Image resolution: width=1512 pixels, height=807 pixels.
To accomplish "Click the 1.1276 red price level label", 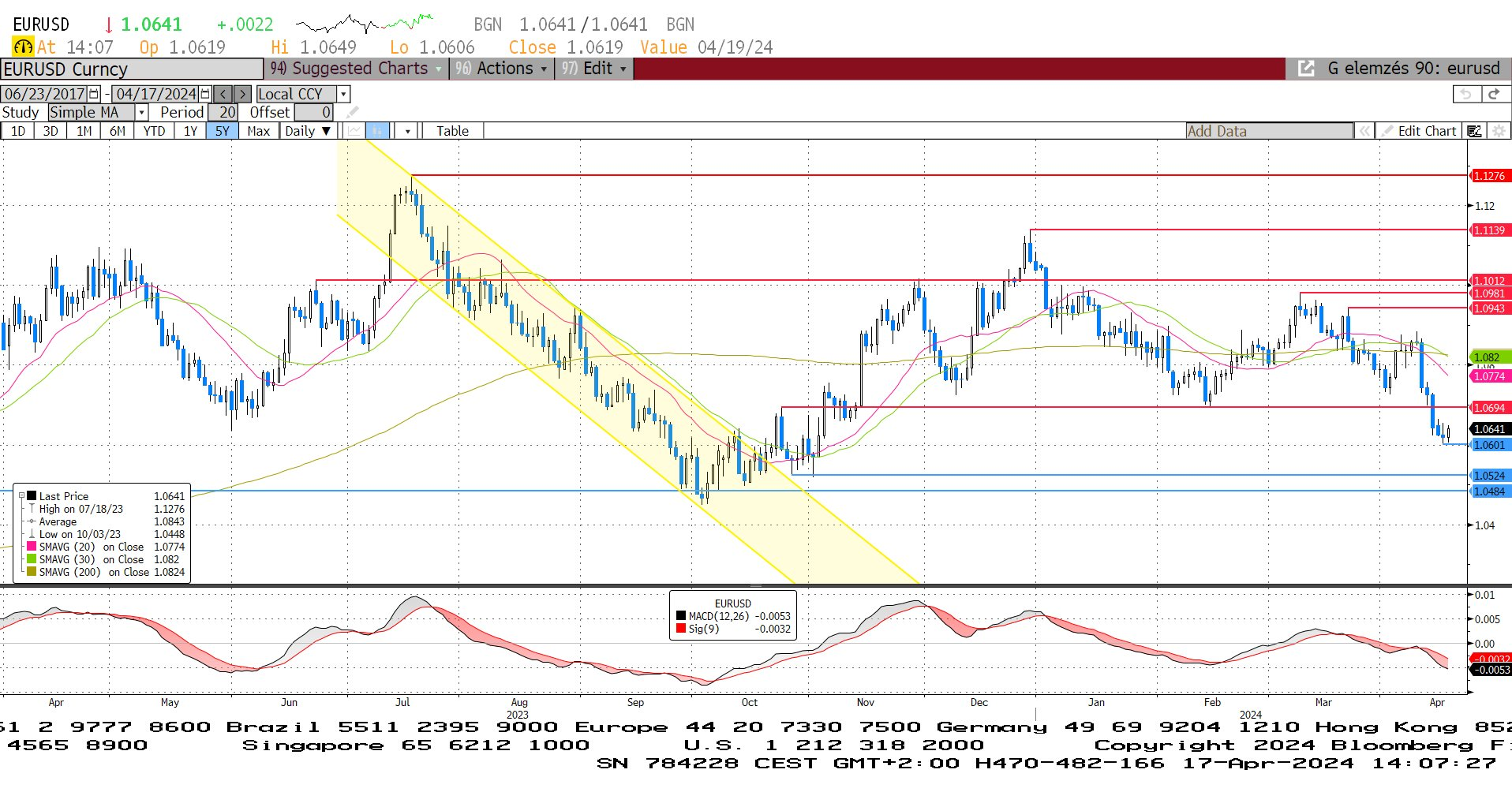I will [1490, 176].
